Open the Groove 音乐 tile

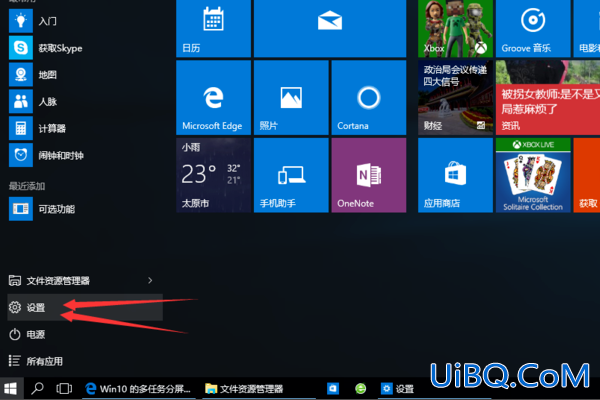tap(533, 28)
